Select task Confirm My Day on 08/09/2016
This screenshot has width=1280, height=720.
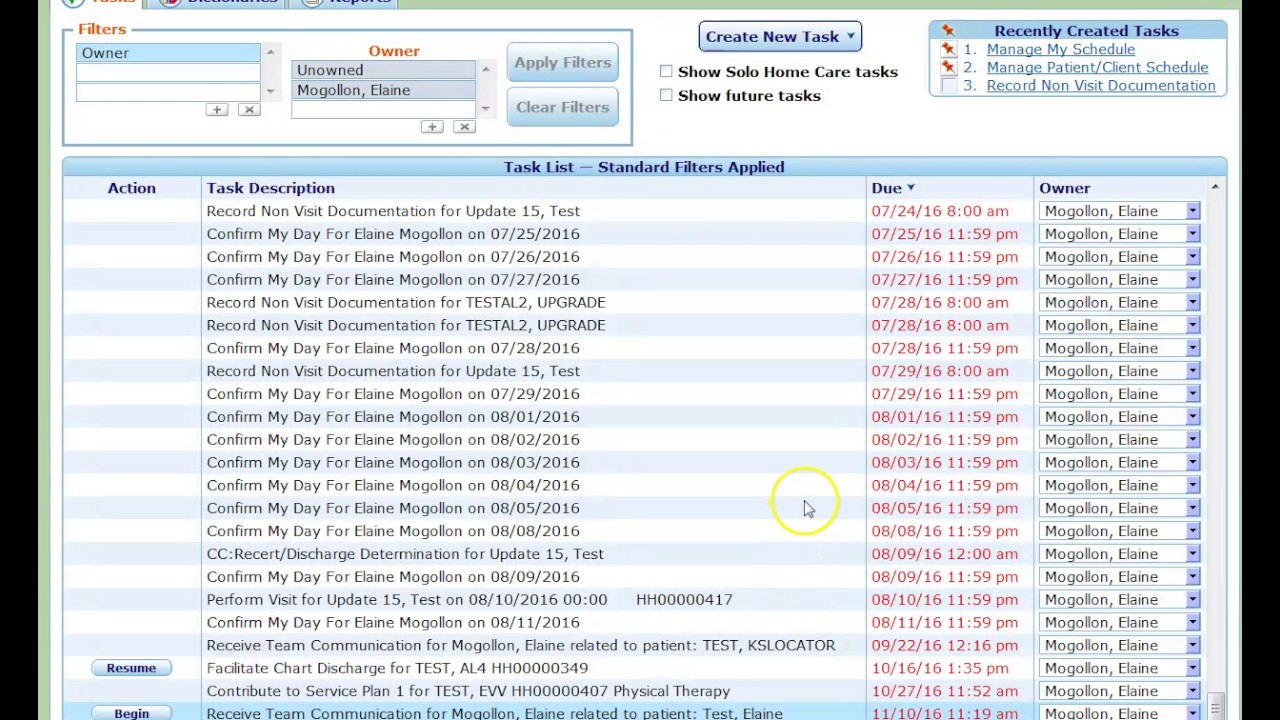pyautogui.click(x=393, y=577)
